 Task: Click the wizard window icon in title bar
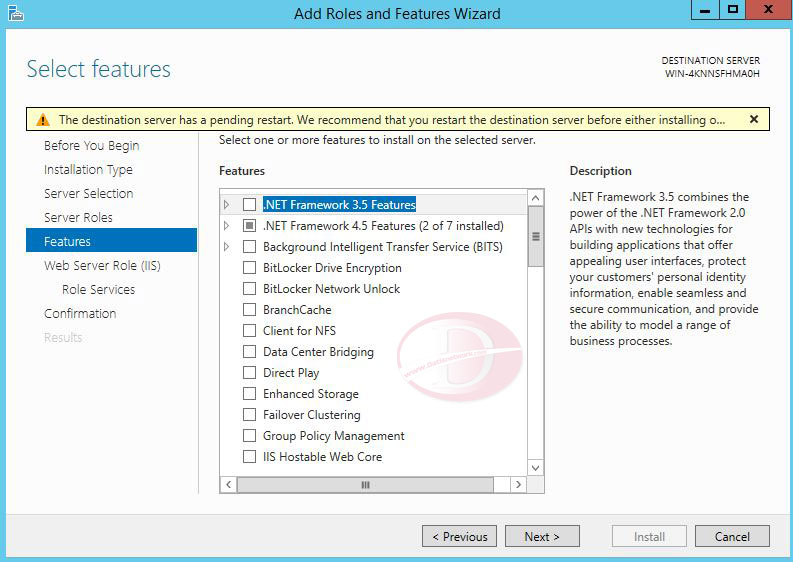pyautogui.click(x=16, y=13)
